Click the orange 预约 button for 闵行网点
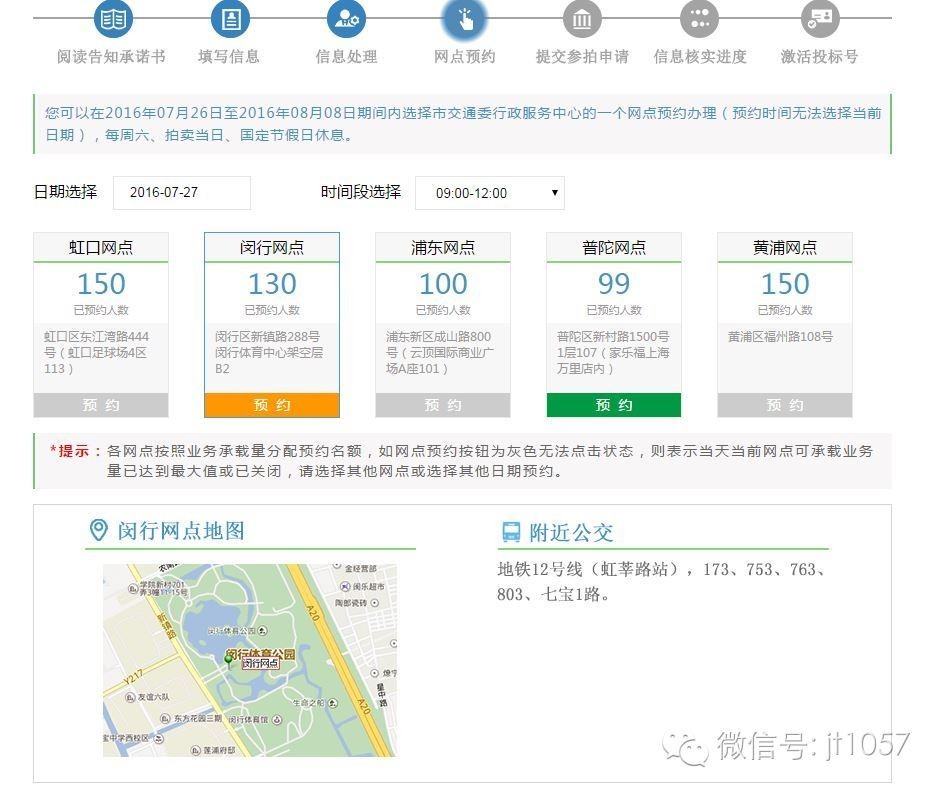The image size is (942, 794). pyautogui.click(x=272, y=405)
